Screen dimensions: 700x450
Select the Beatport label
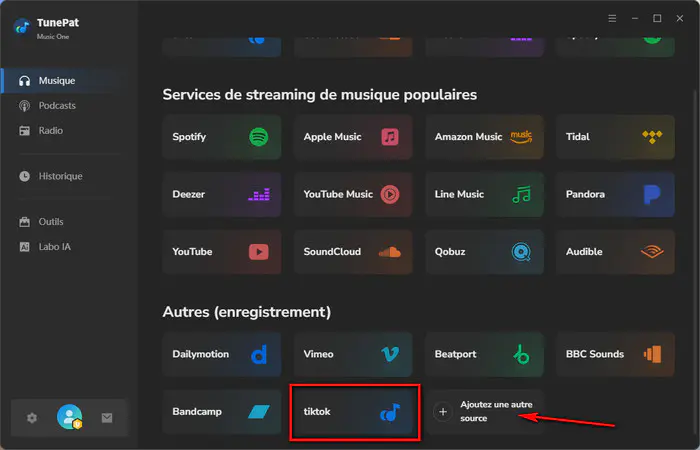click(455, 354)
